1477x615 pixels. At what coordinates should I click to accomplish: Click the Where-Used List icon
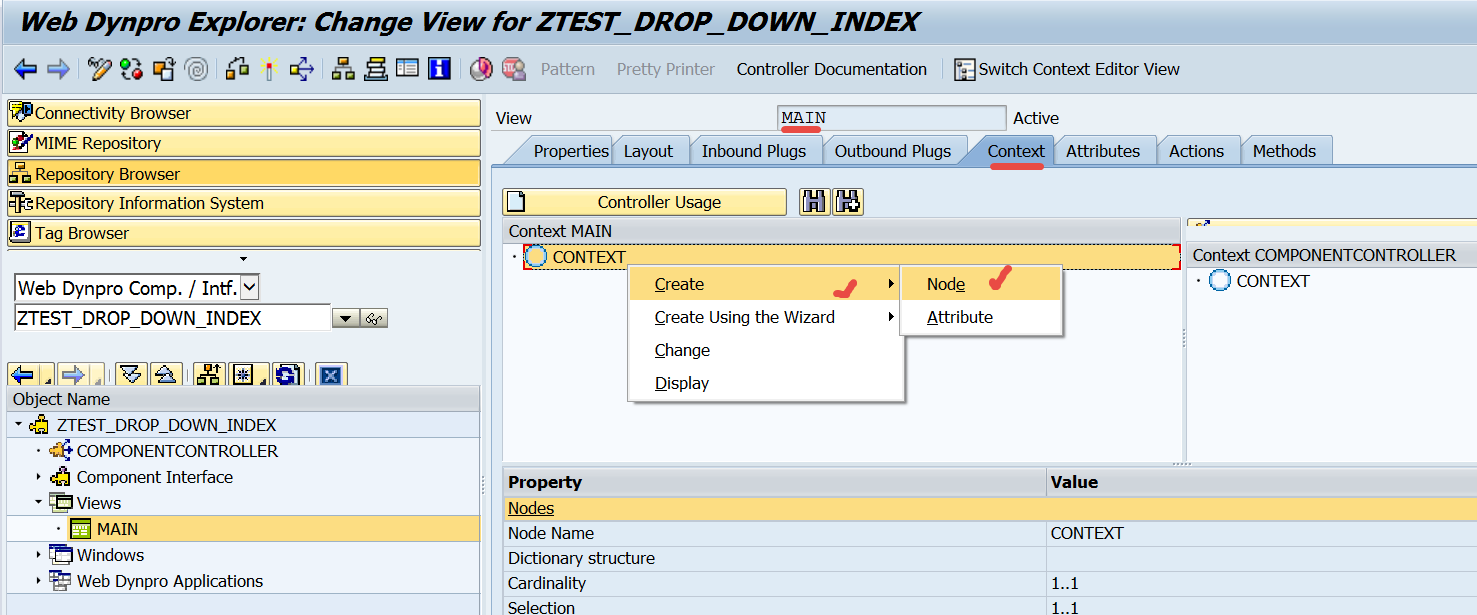[x=301, y=69]
